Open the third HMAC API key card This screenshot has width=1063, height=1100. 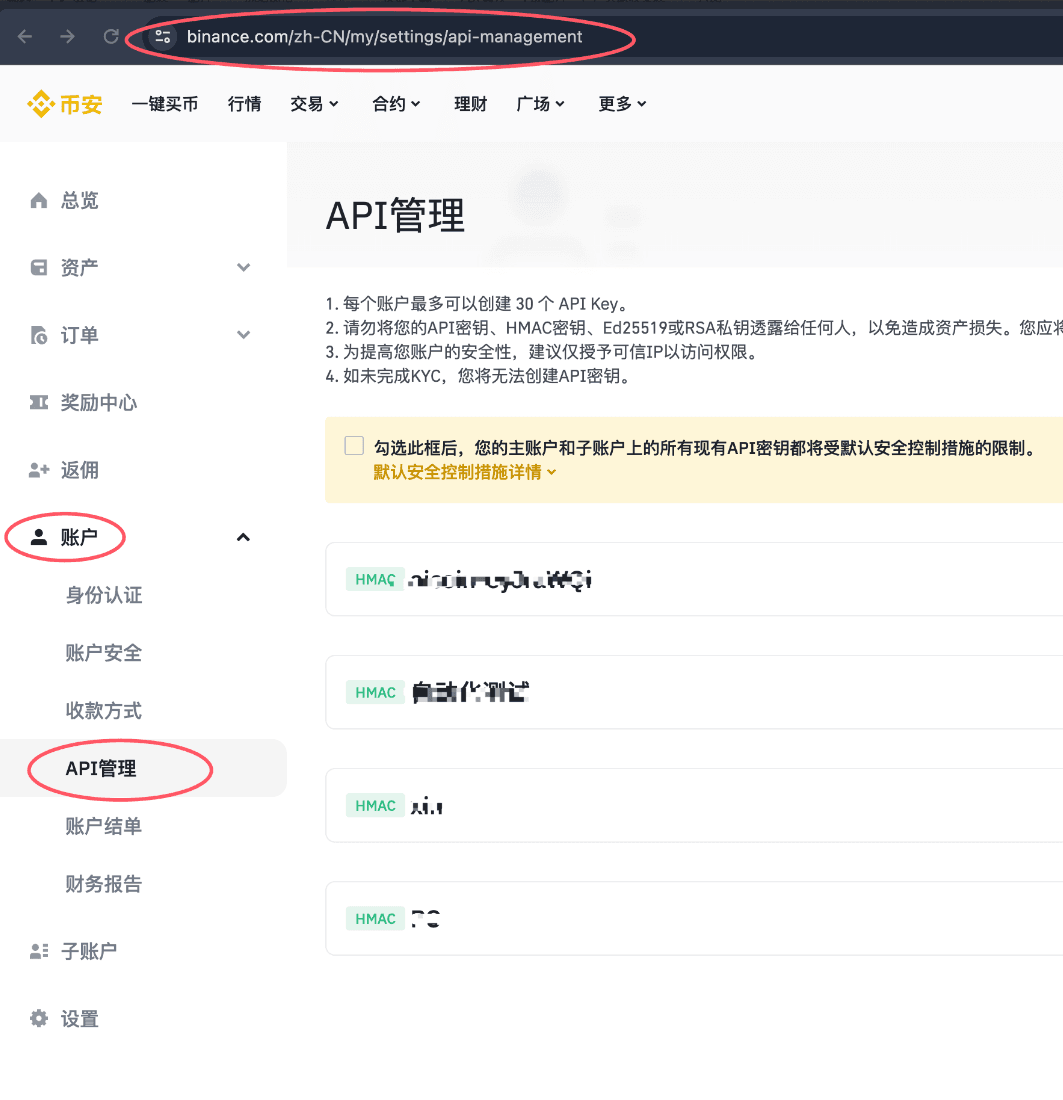coord(694,805)
